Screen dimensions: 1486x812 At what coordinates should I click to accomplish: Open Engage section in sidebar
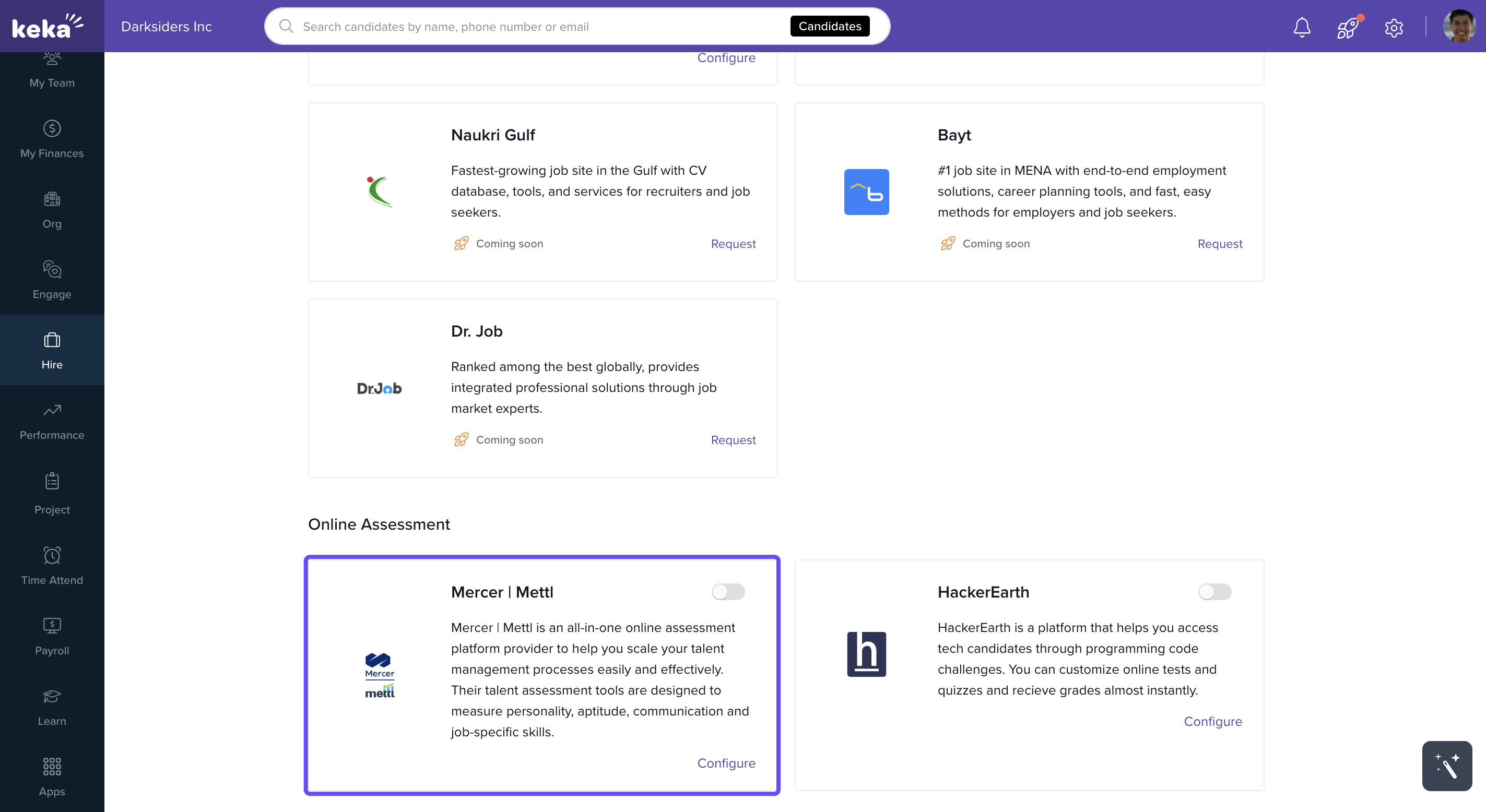tap(52, 280)
